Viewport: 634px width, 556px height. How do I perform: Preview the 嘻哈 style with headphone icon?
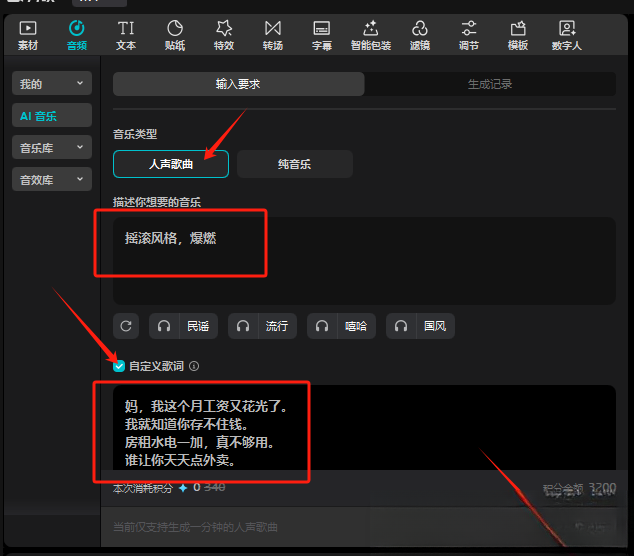(322, 326)
